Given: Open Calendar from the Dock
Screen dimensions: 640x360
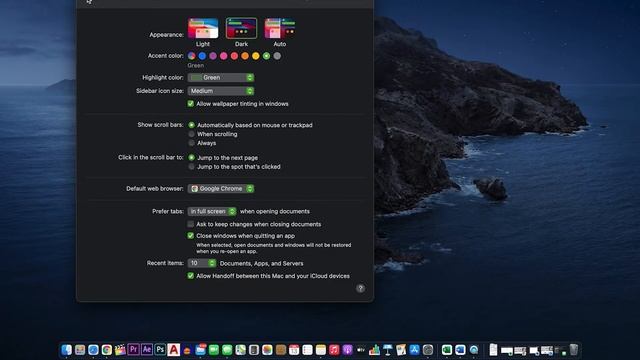Looking at the screenshot, I should tap(294, 350).
